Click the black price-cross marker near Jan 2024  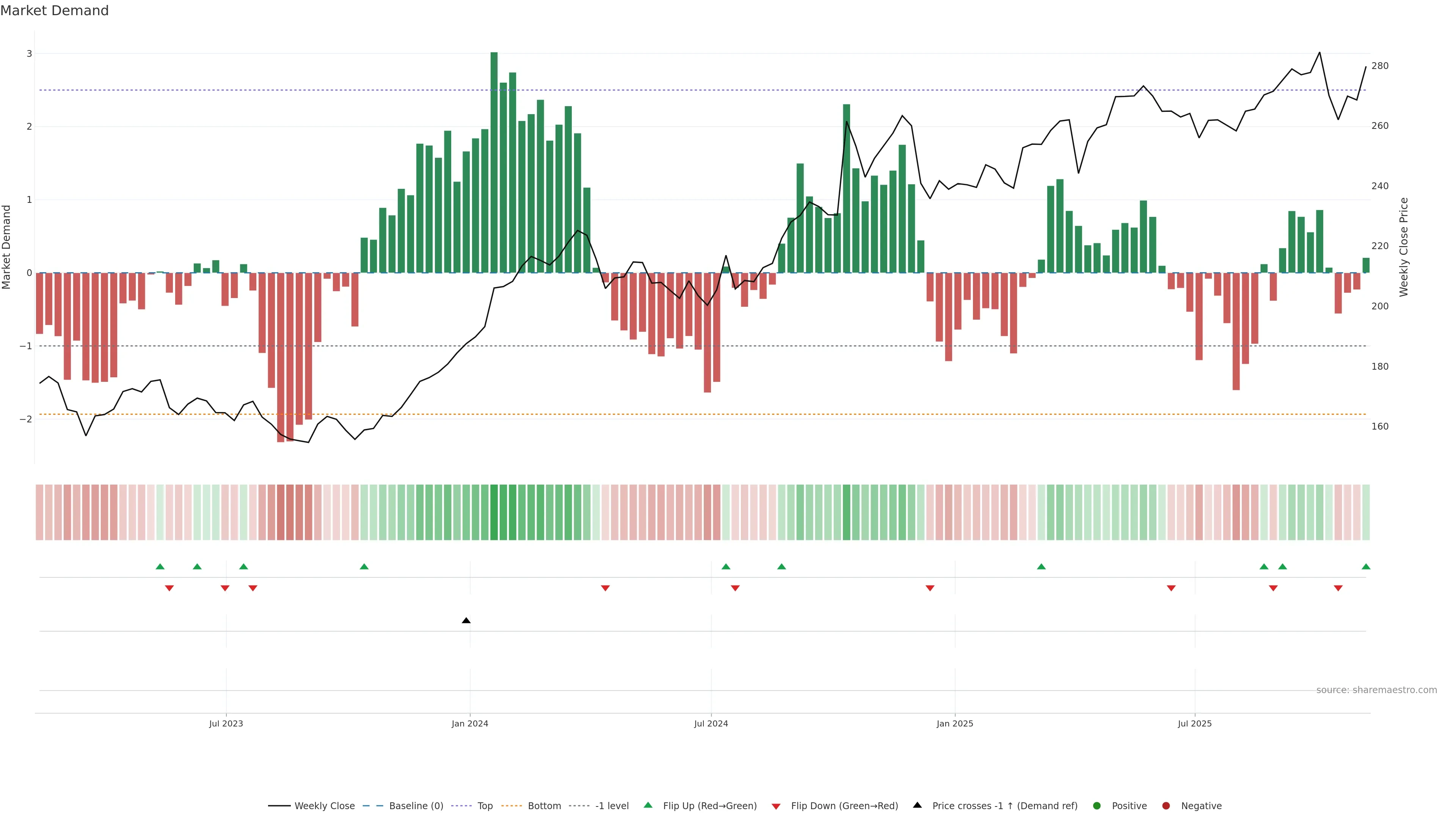pyautogui.click(x=466, y=621)
